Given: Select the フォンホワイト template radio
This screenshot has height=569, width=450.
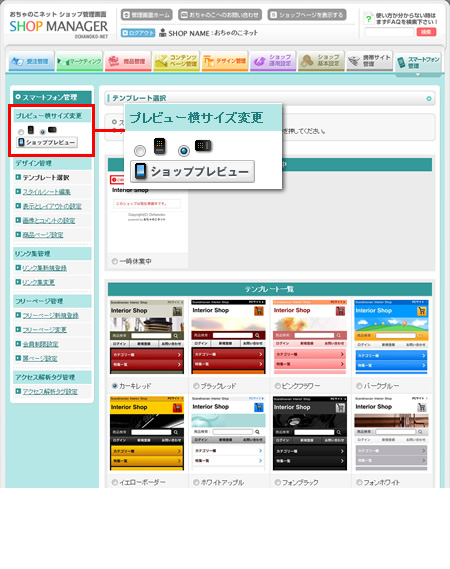Looking at the screenshot, I should (x=359, y=482).
